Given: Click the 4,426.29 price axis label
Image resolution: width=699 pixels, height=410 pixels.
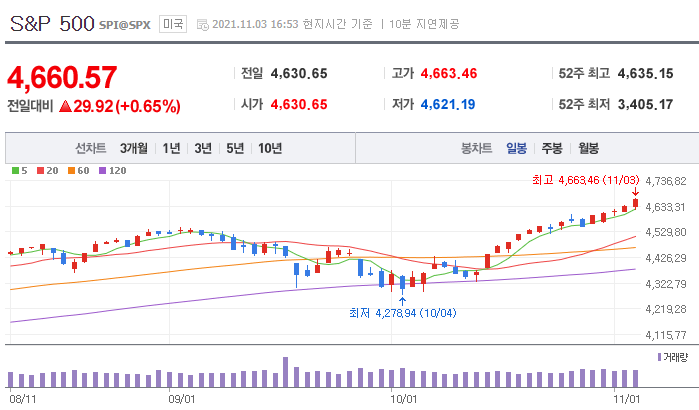Looking at the screenshot, I should pos(666,258).
